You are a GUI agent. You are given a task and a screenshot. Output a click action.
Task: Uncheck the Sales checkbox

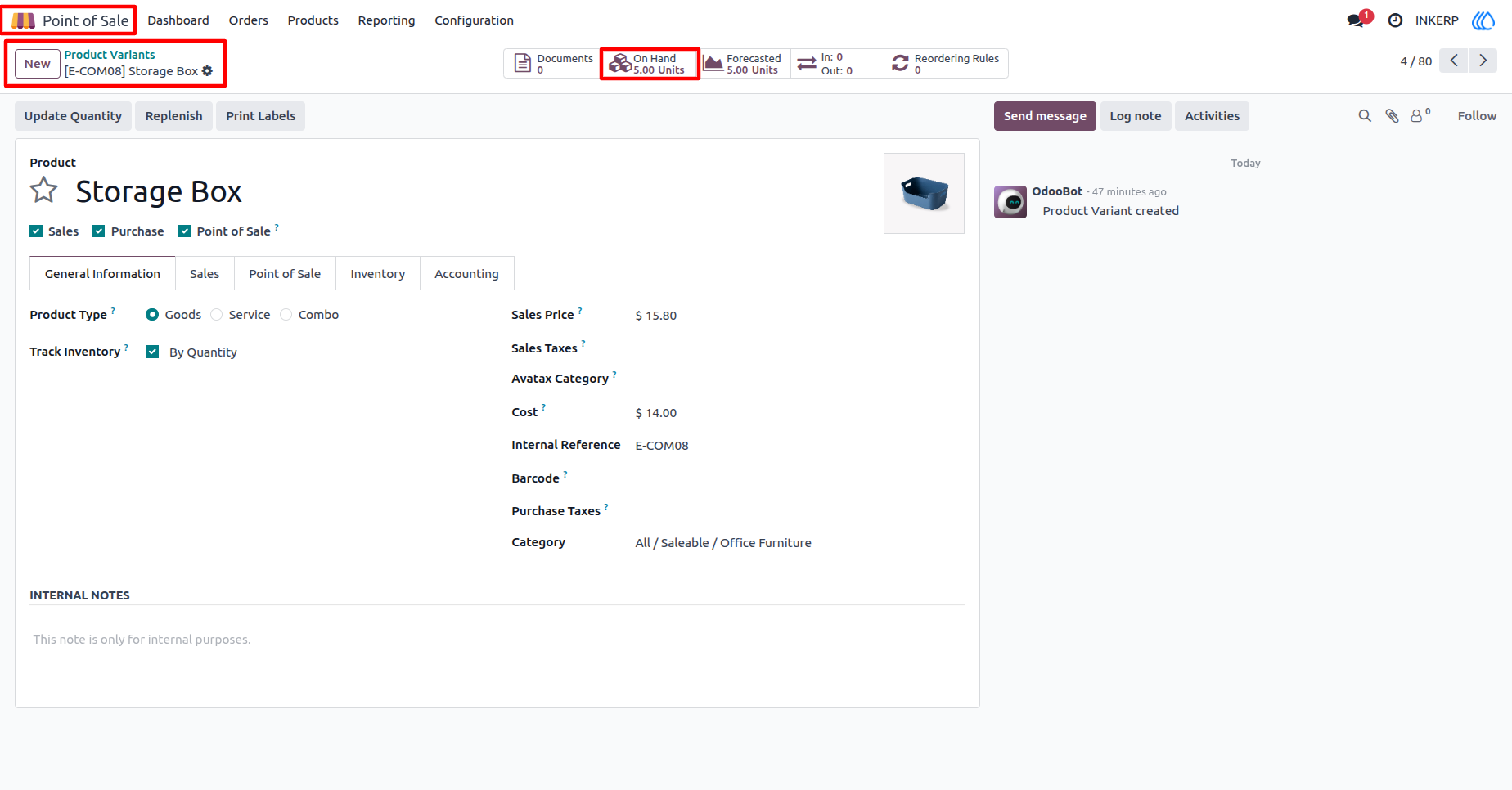(36, 231)
